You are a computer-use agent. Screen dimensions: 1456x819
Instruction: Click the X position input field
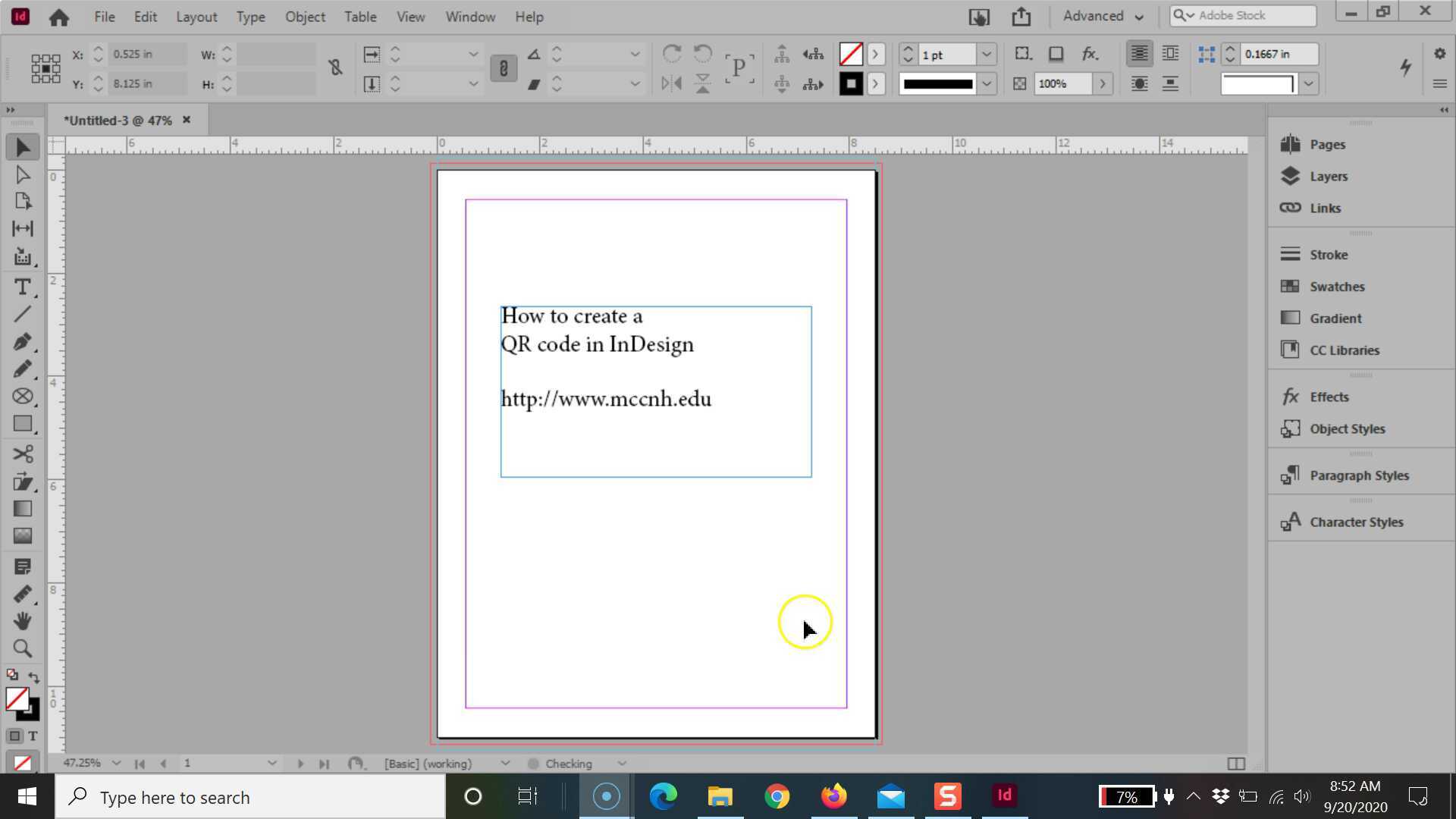[x=147, y=54]
